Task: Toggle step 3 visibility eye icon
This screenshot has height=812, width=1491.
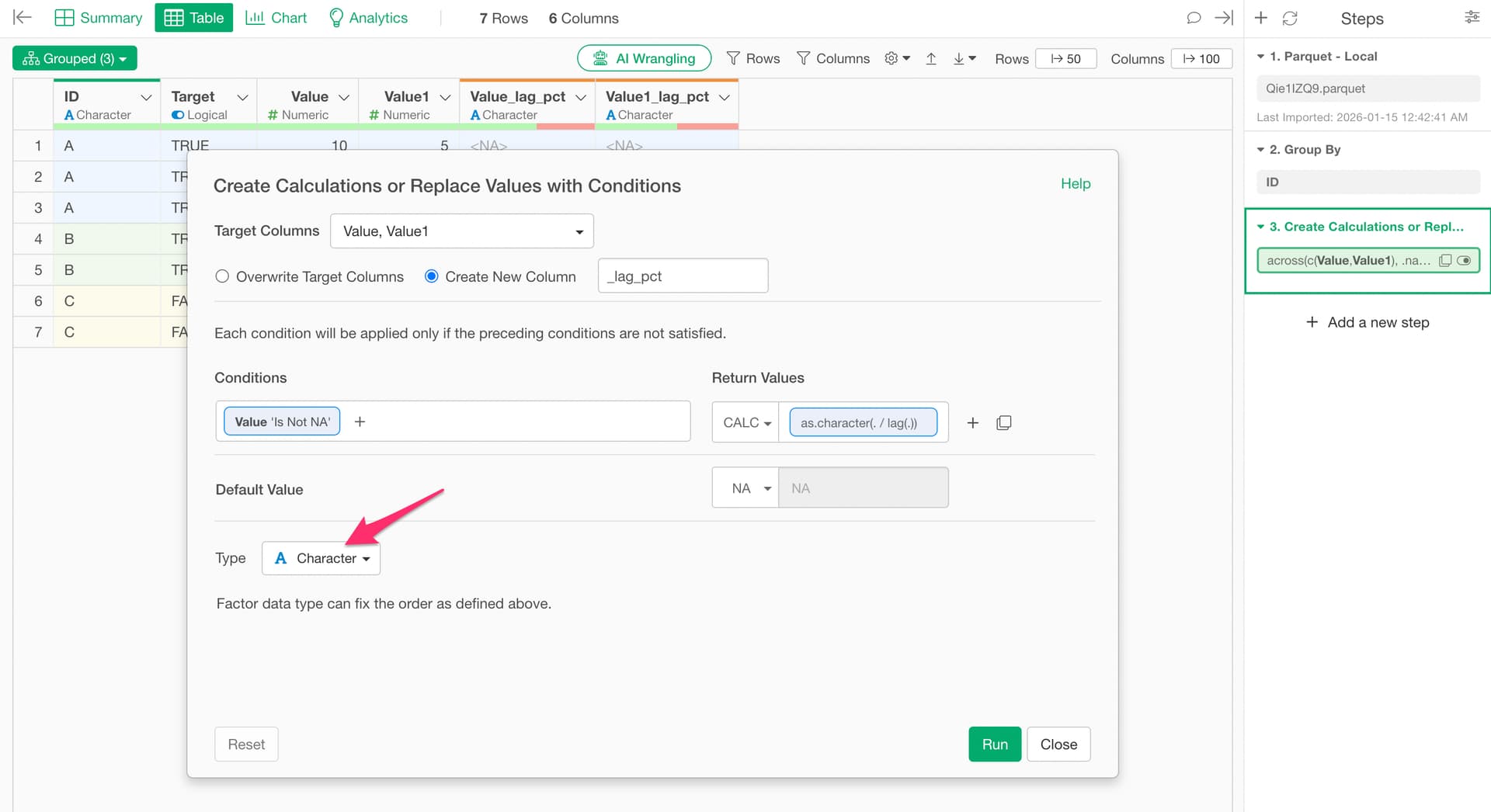Action: (x=1464, y=261)
